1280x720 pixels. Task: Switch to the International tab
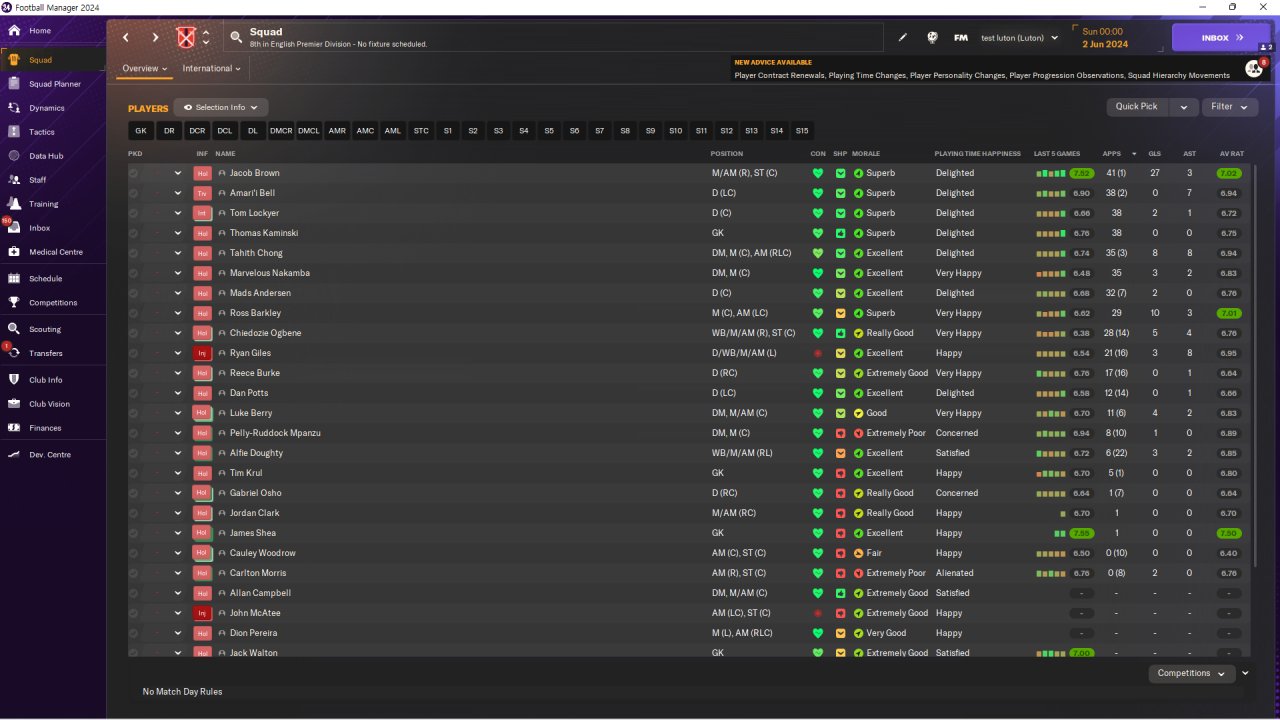pyautogui.click(x=211, y=69)
